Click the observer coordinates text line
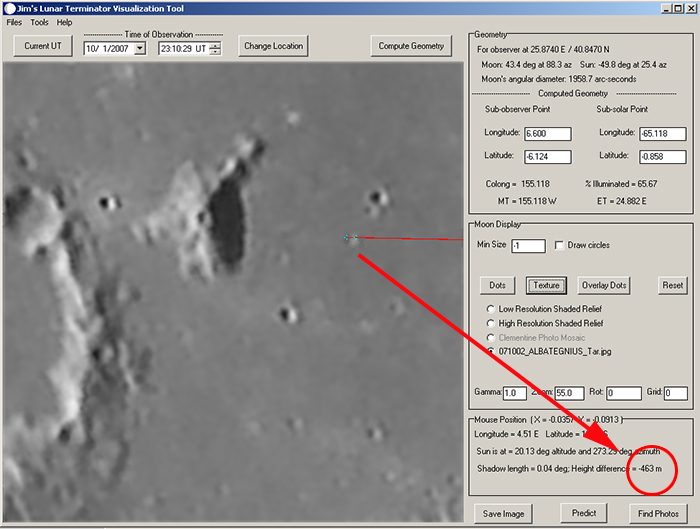Viewport: 700px width, 529px height. (543, 50)
